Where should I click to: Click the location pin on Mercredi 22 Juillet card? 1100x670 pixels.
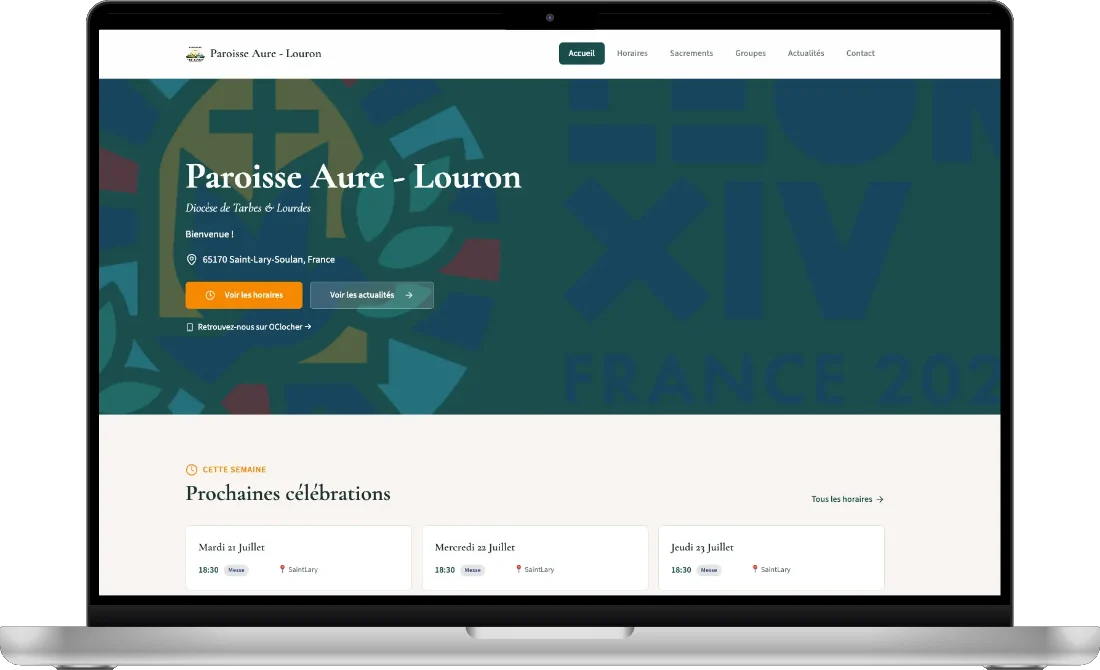518,569
